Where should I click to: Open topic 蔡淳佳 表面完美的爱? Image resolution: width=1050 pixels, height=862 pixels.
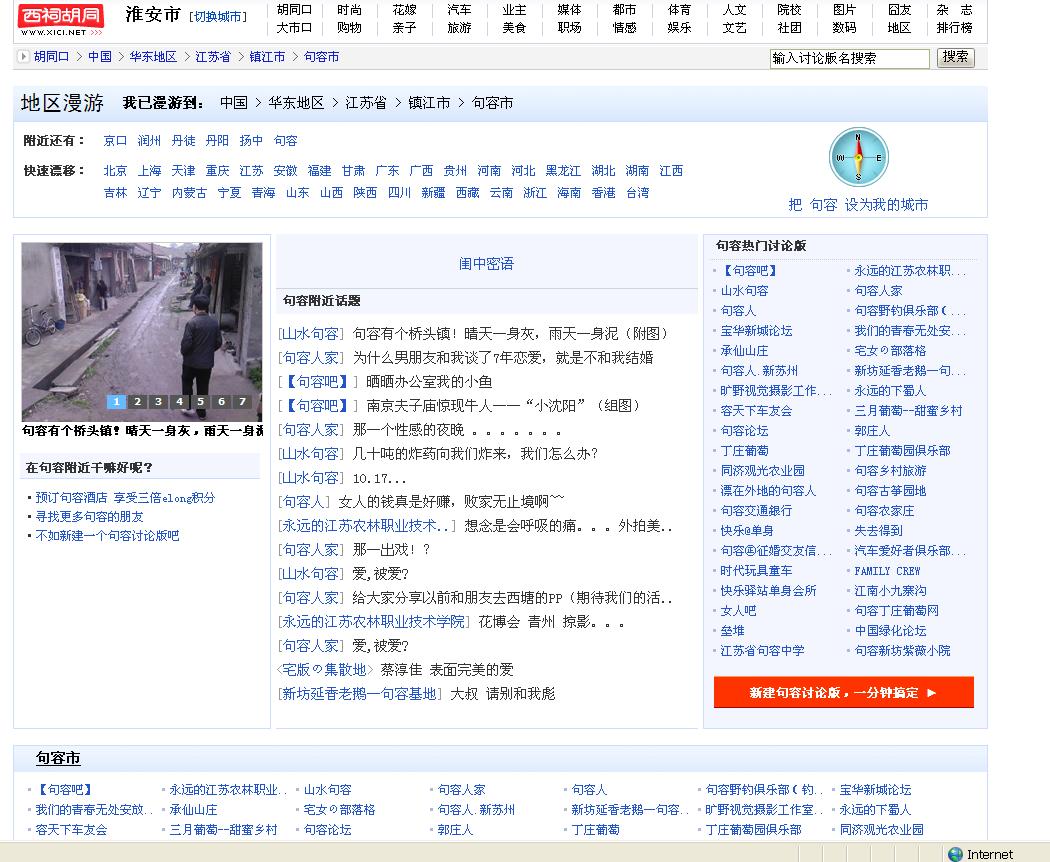(x=447, y=670)
